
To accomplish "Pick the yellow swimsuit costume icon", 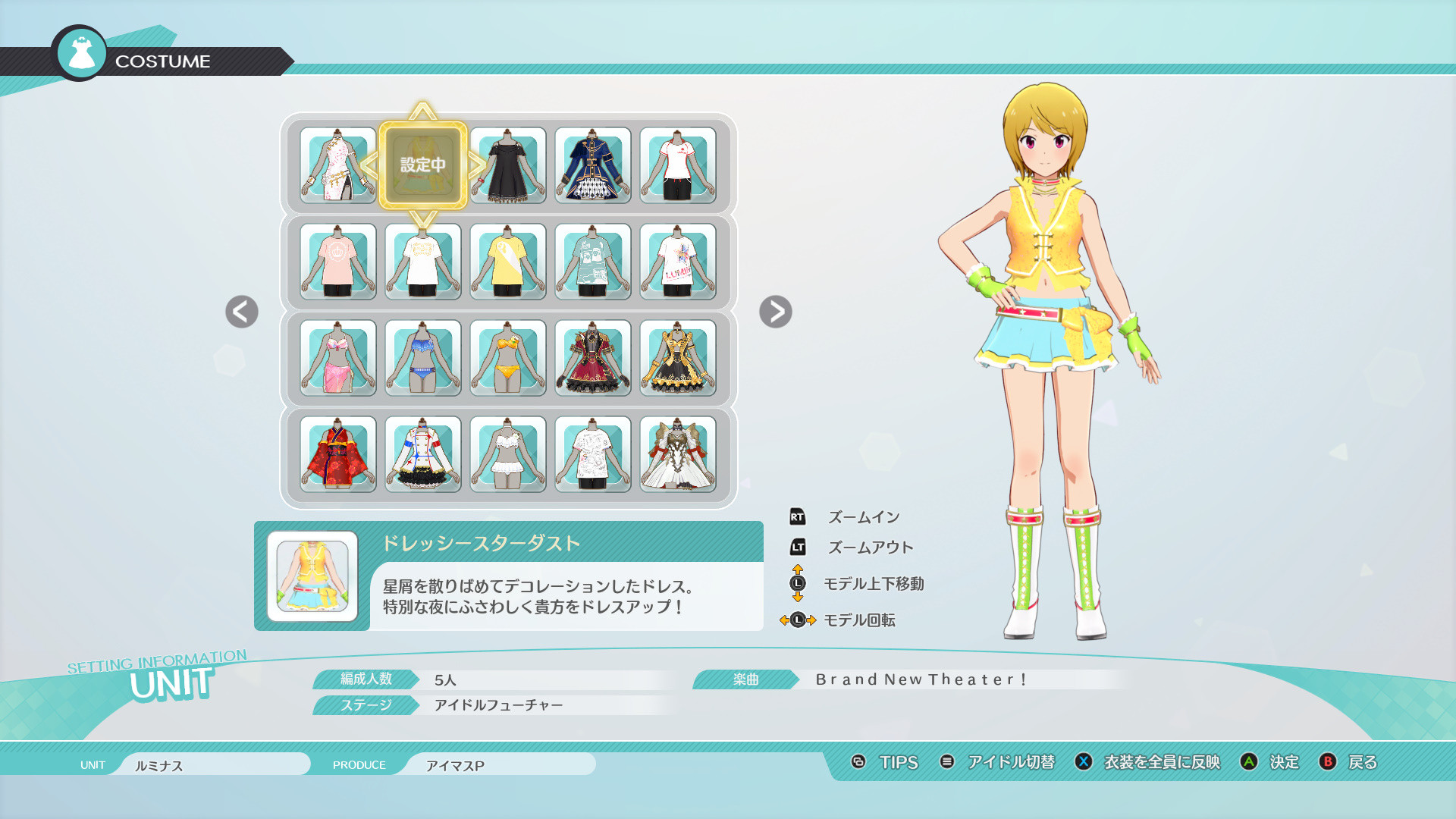I will (507, 359).
